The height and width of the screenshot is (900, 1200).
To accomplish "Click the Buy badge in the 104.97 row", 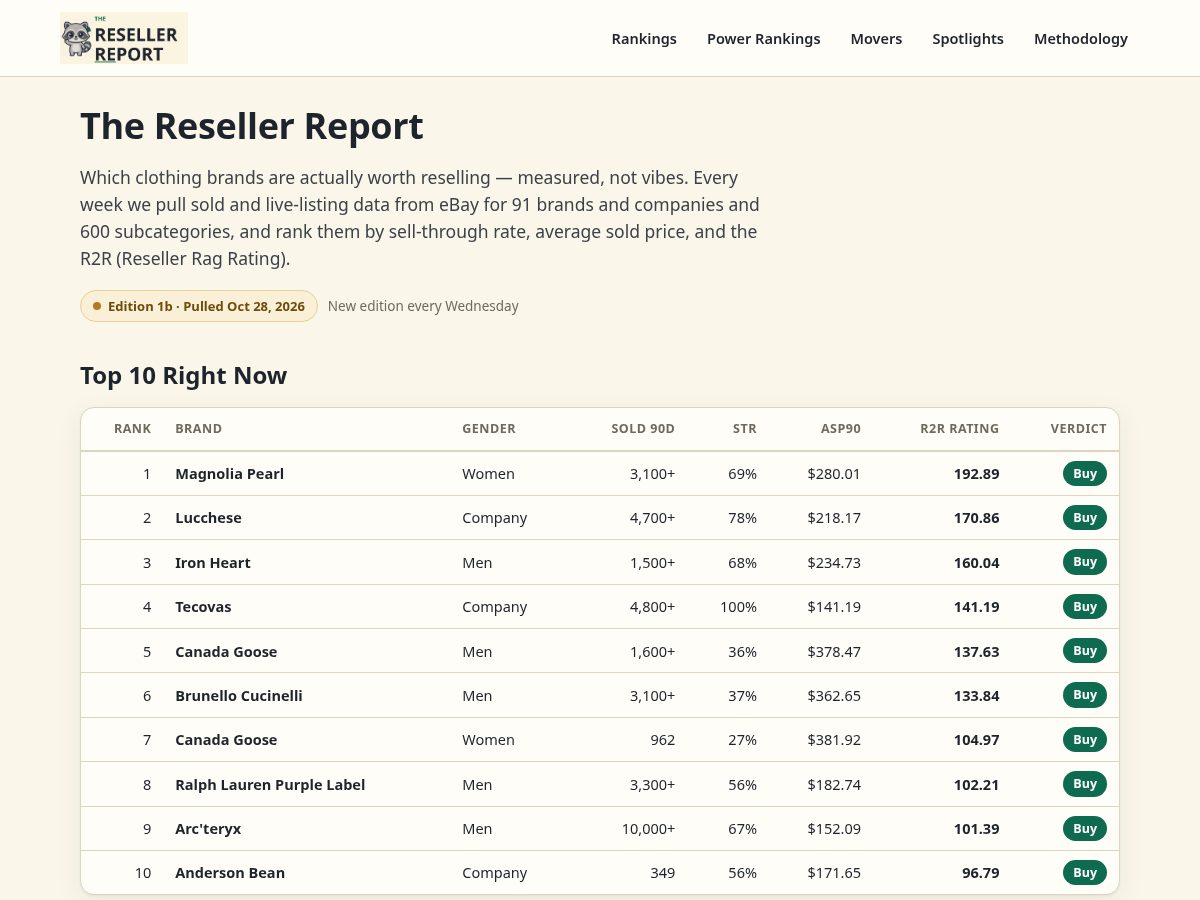I will [1085, 740].
